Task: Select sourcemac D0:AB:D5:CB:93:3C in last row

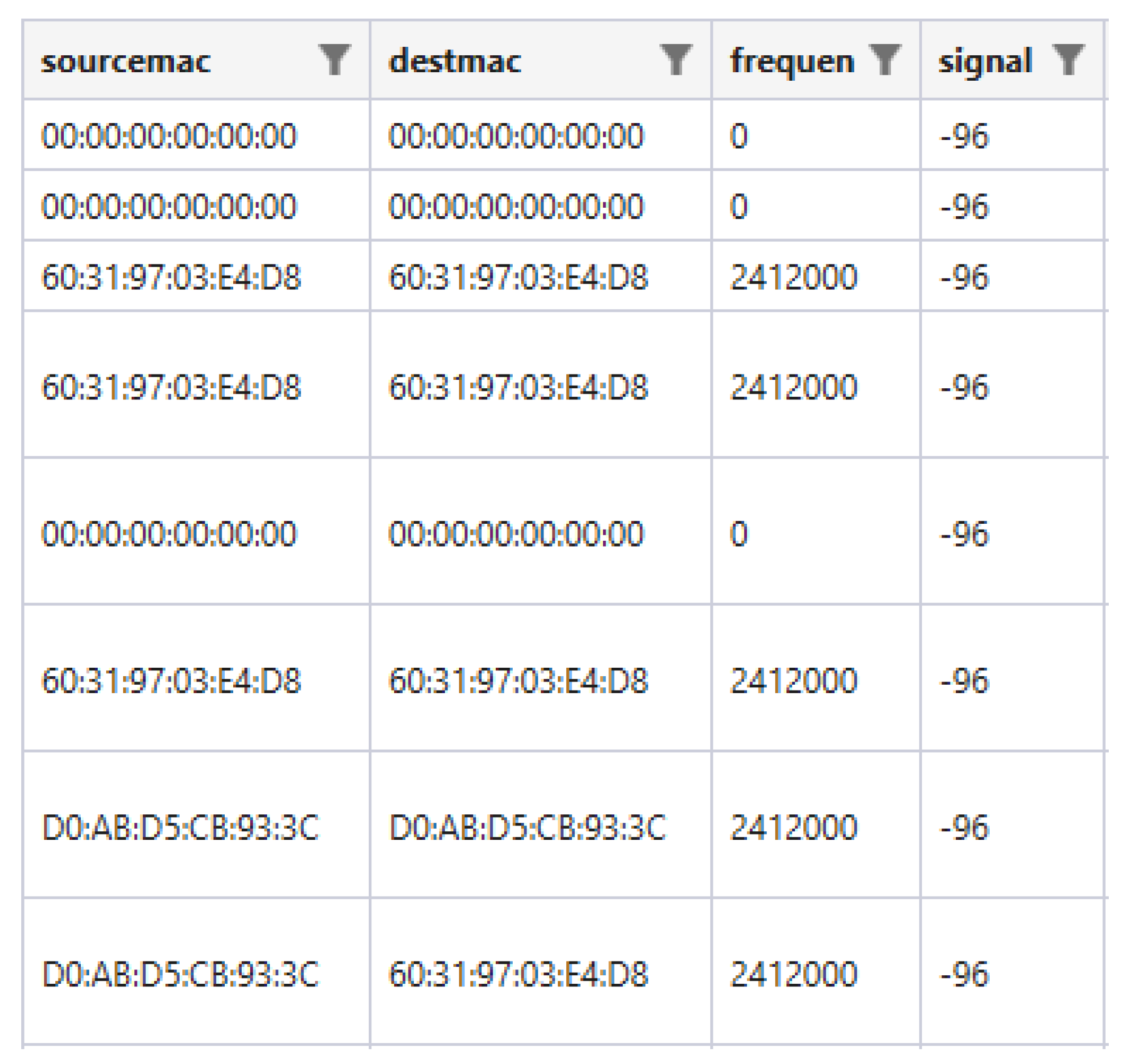Action: click(181, 974)
